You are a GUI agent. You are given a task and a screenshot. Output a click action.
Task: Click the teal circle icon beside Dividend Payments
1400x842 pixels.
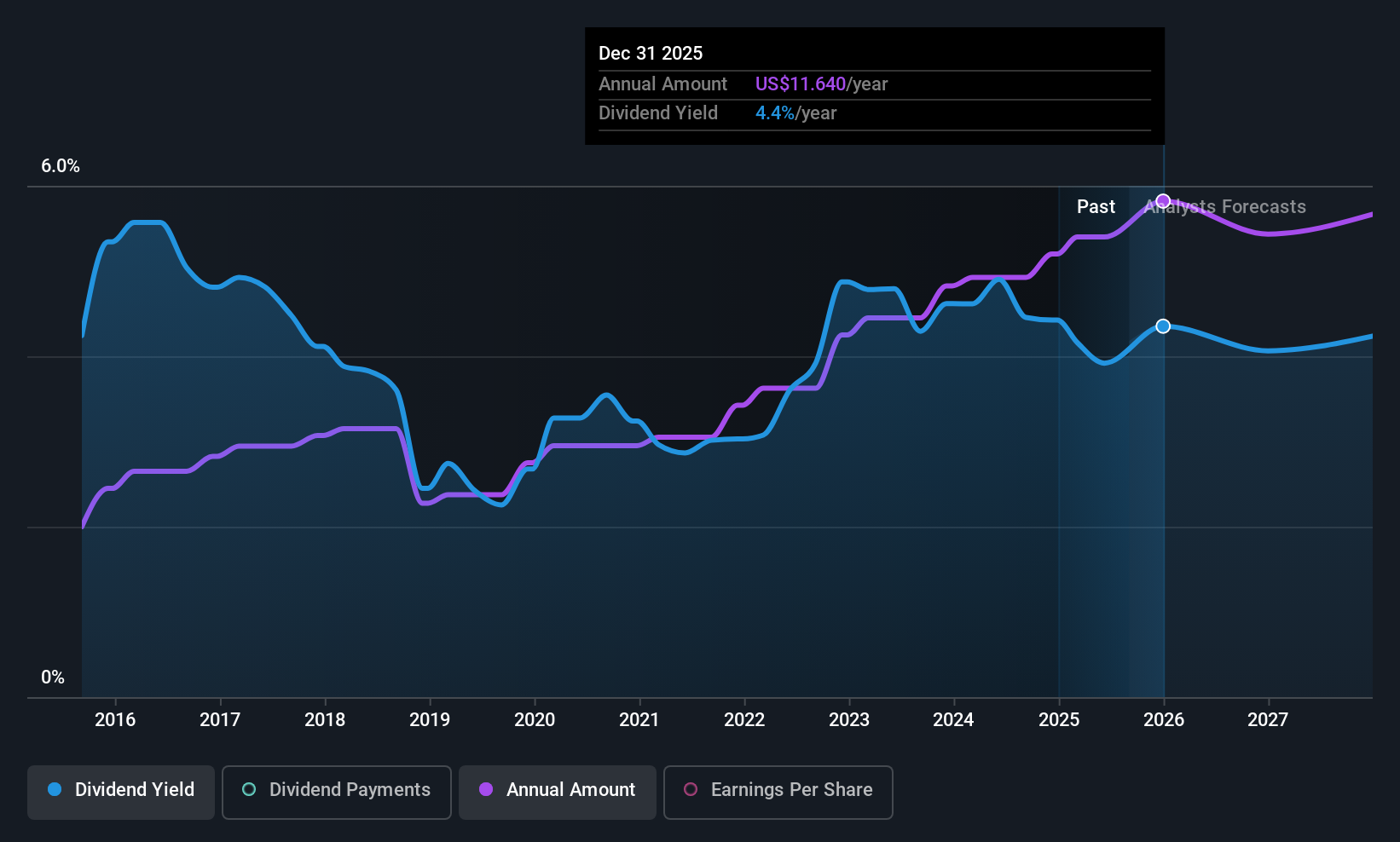pos(248,790)
